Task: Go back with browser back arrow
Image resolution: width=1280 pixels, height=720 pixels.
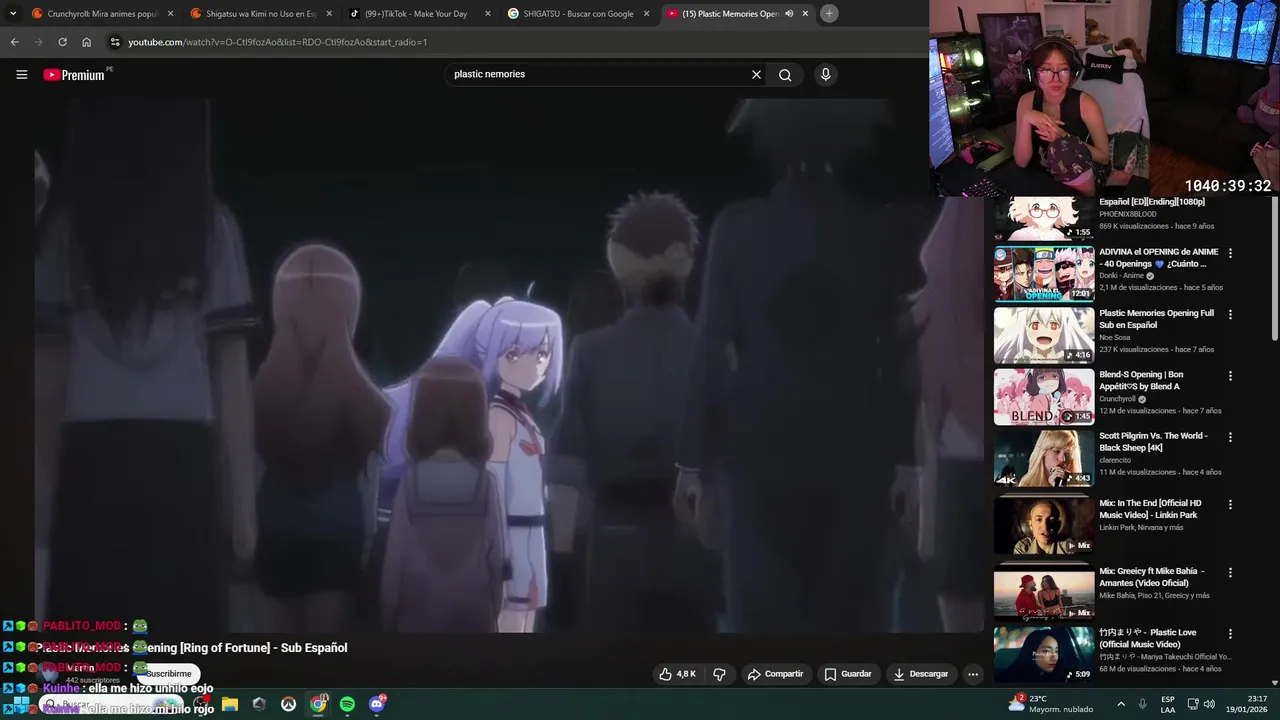Action: 14,42
